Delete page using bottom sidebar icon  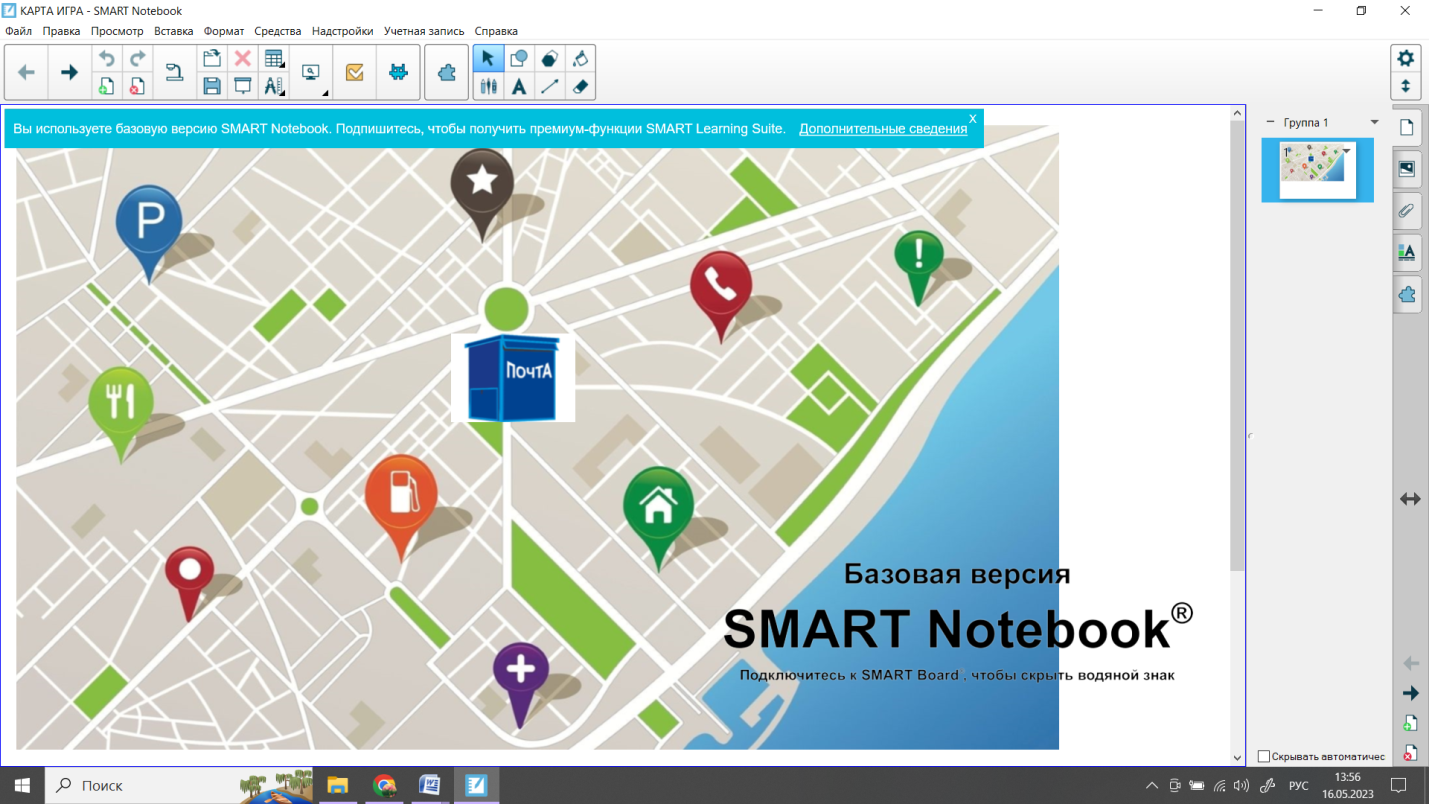click(x=1411, y=753)
